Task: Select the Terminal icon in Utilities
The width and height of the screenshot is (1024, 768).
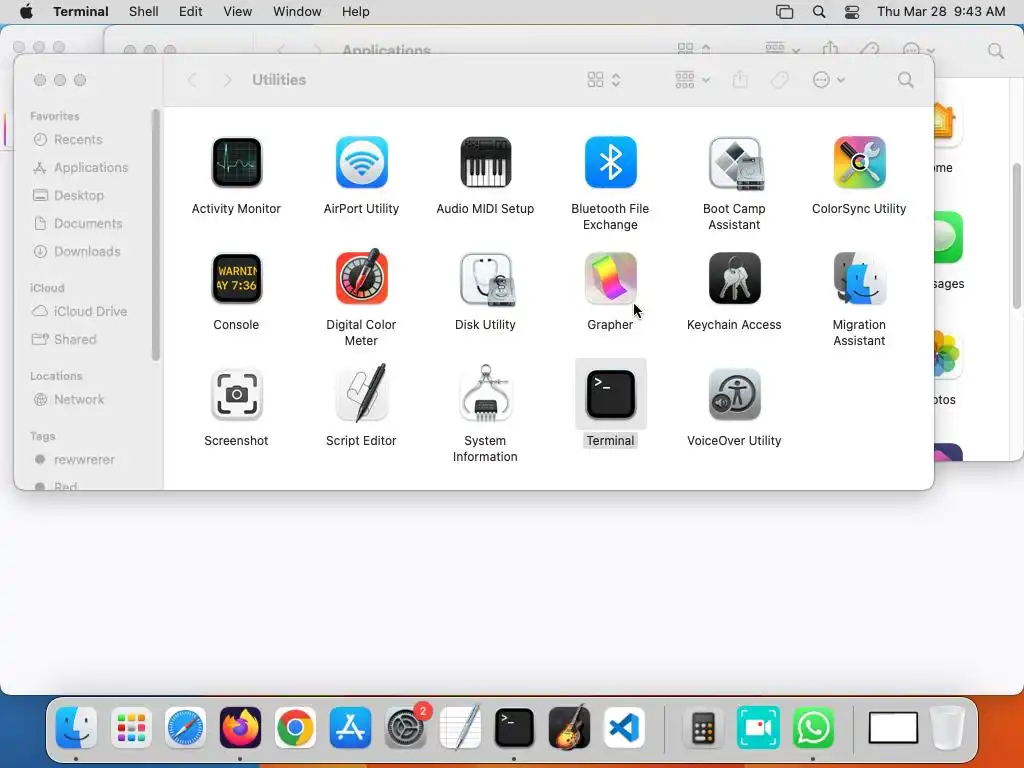Action: click(x=610, y=394)
